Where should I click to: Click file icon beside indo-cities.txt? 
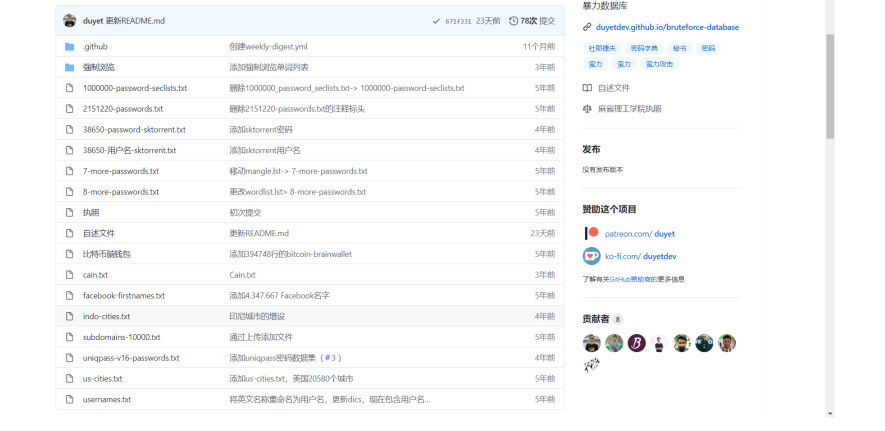click(69, 316)
